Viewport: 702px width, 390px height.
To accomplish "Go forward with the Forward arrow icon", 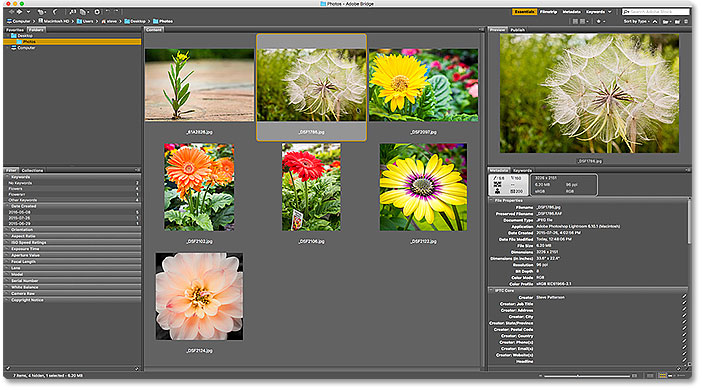I will point(19,12).
